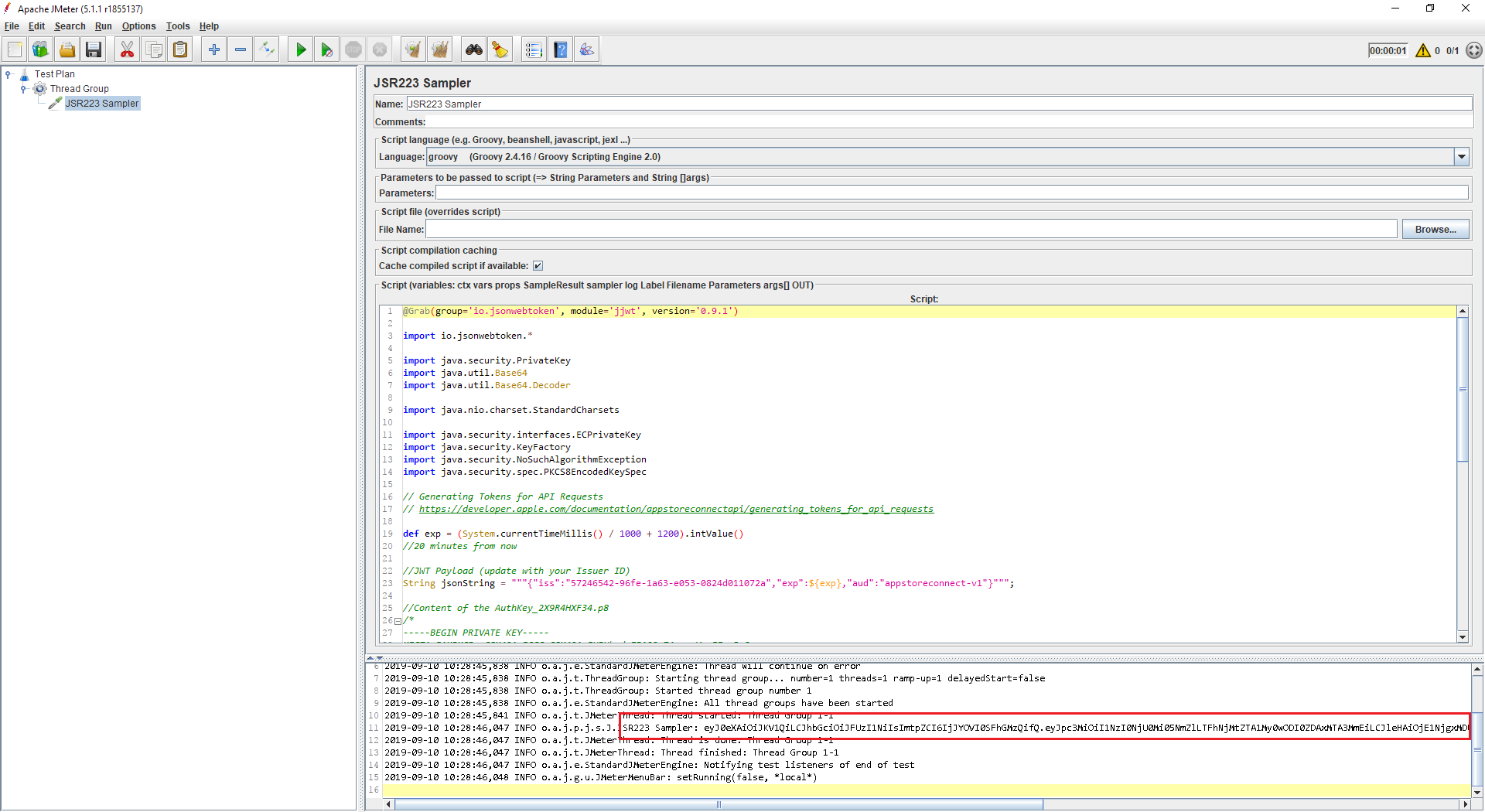1485x812 pixels.
Task: Click Start no pauses toolbar icon
Action: (x=326, y=50)
